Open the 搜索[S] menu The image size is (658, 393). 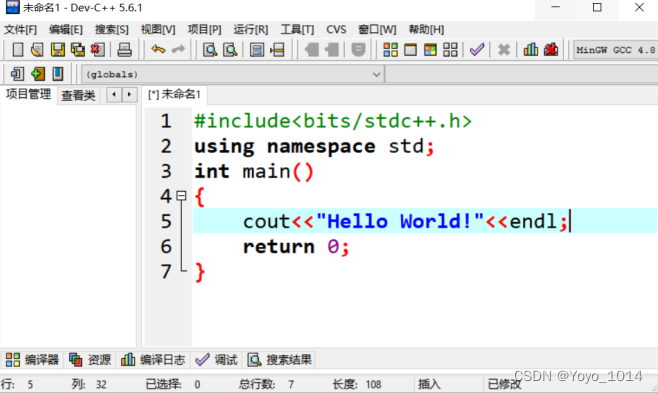(112, 29)
